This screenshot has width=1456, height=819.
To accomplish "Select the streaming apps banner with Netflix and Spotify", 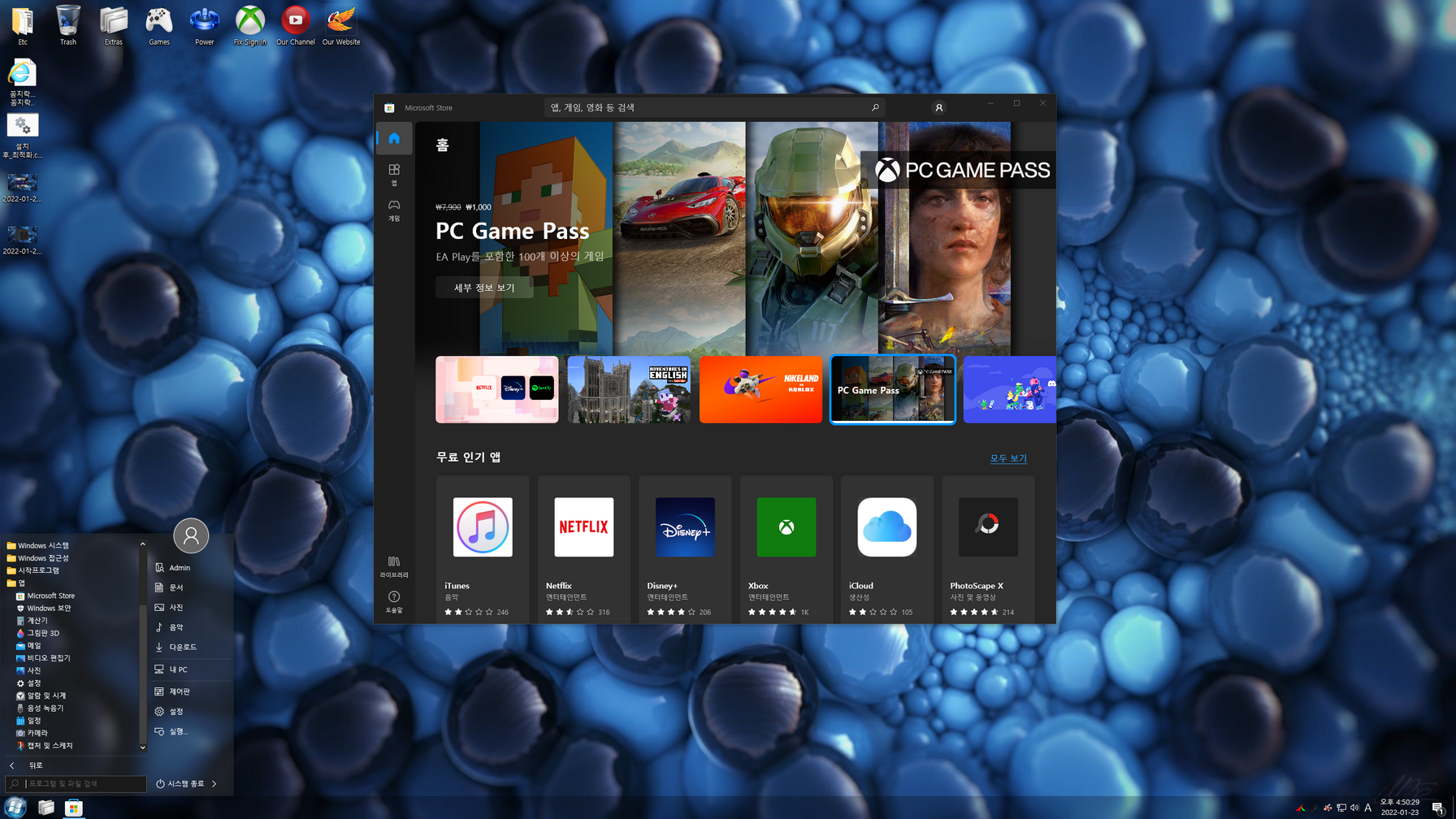I will 497,389.
